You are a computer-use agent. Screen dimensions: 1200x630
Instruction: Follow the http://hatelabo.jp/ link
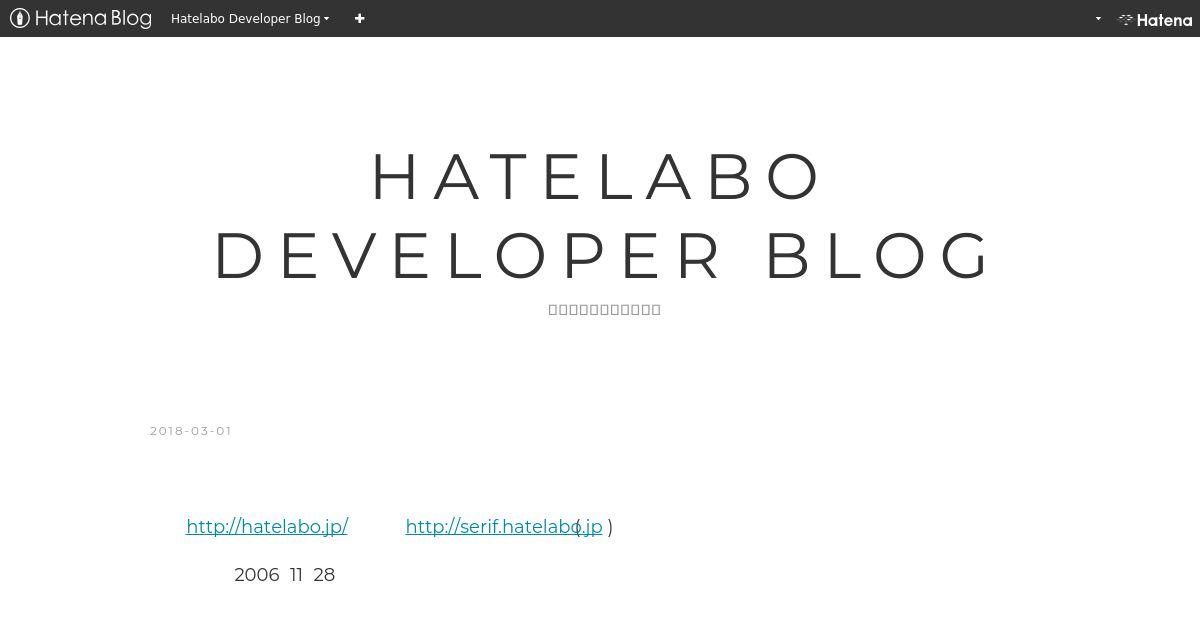(267, 526)
